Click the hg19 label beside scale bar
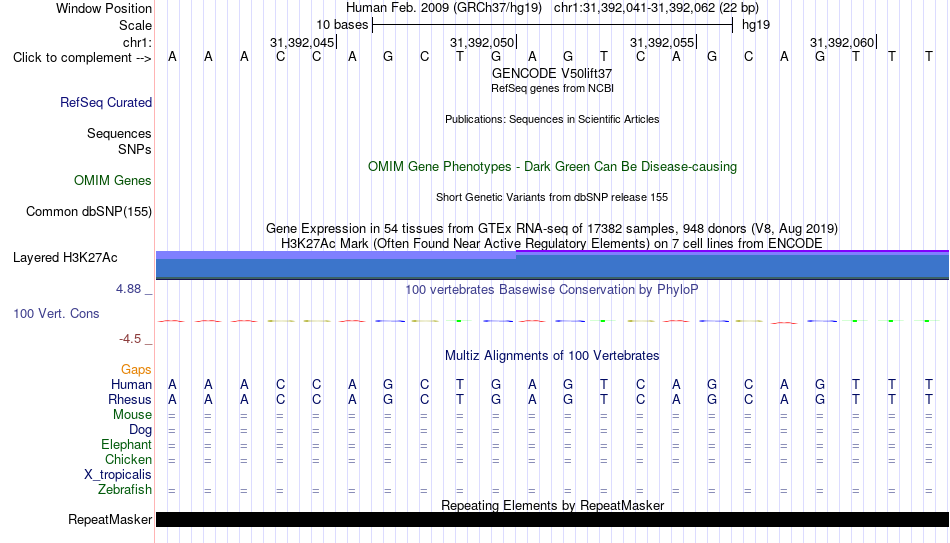Image resolution: width=950 pixels, height=543 pixels. point(756,25)
